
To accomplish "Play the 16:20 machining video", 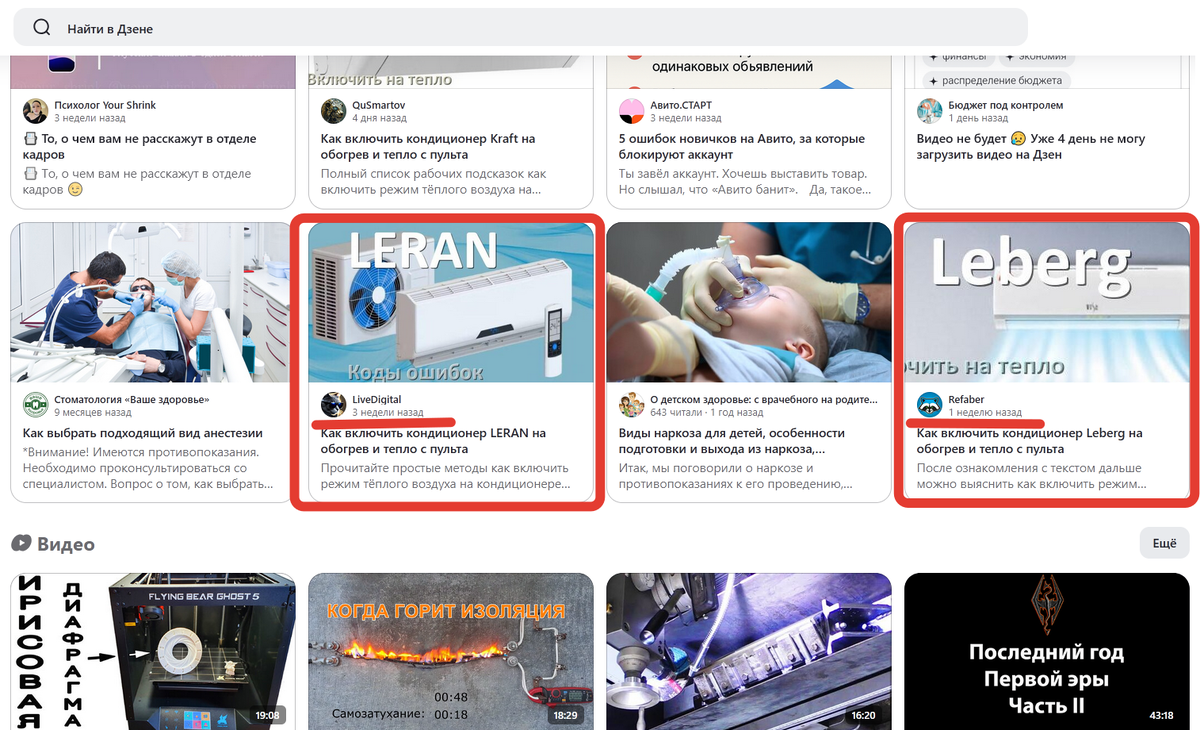I will 749,651.
